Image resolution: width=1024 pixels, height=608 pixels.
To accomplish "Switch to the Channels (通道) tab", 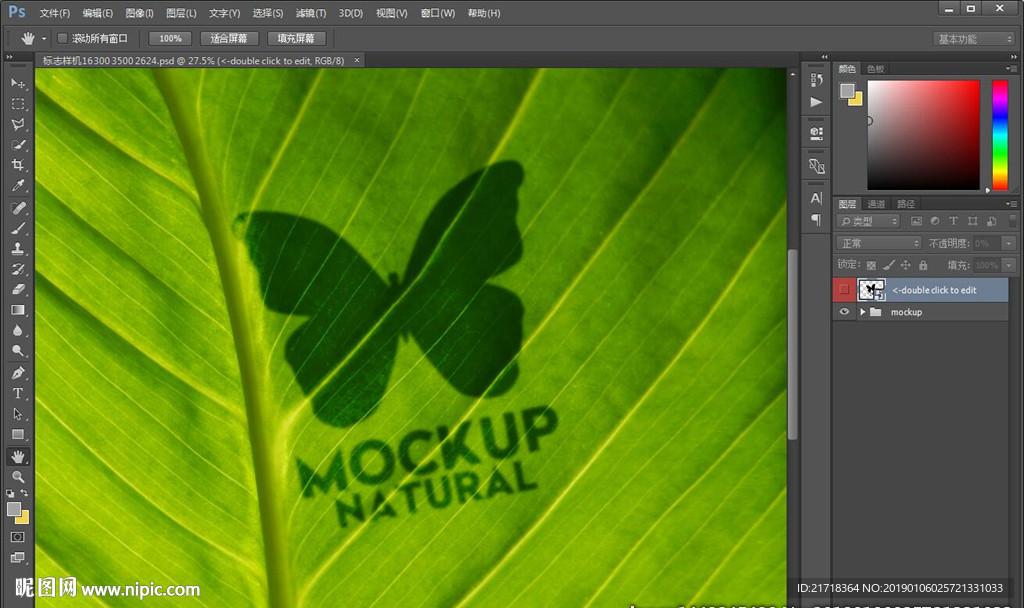I will (876, 204).
